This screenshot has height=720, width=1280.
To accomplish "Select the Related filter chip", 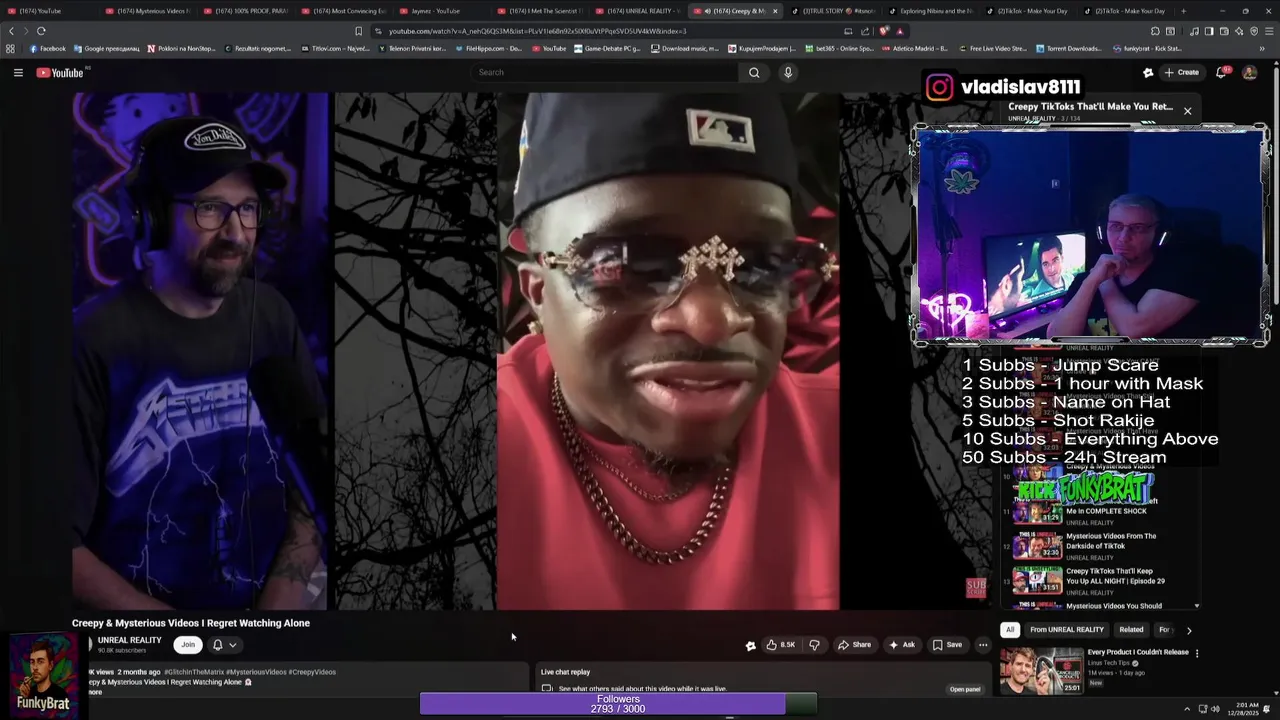I will [x=1131, y=630].
